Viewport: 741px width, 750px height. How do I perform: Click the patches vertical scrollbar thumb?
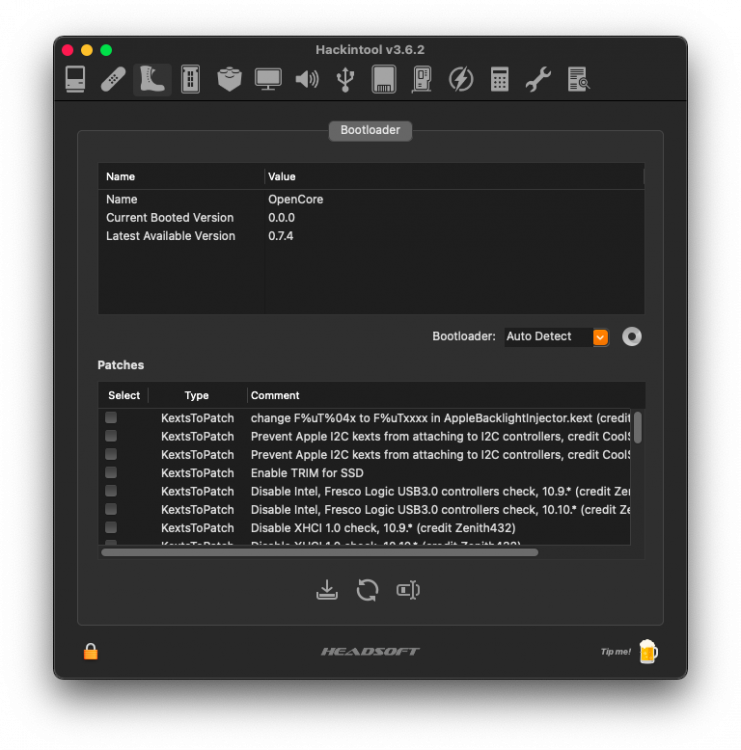coord(638,427)
